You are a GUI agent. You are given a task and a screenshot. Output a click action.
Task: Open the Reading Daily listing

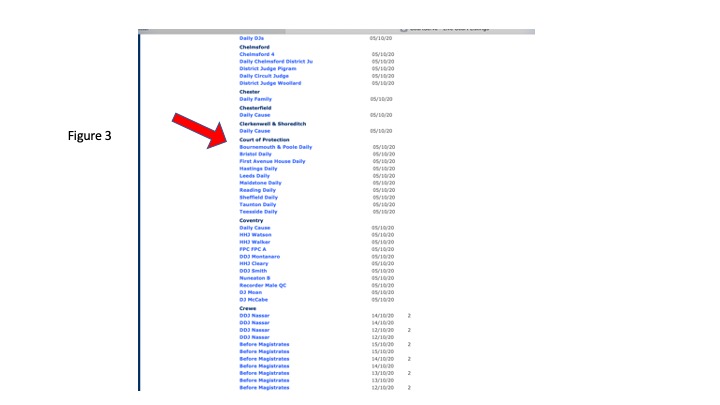257,190
